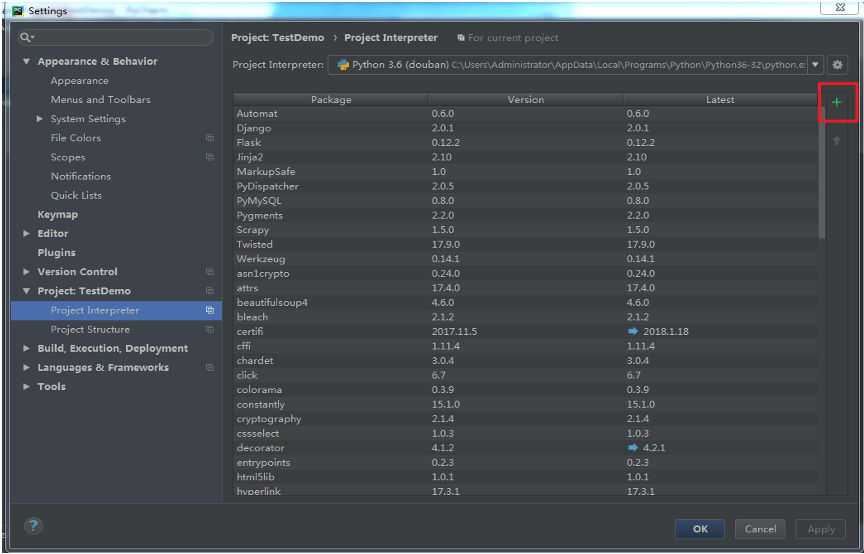This screenshot has height=554, width=864.
Task: Collapse the Appearance & Behavior section
Action: 26,62
